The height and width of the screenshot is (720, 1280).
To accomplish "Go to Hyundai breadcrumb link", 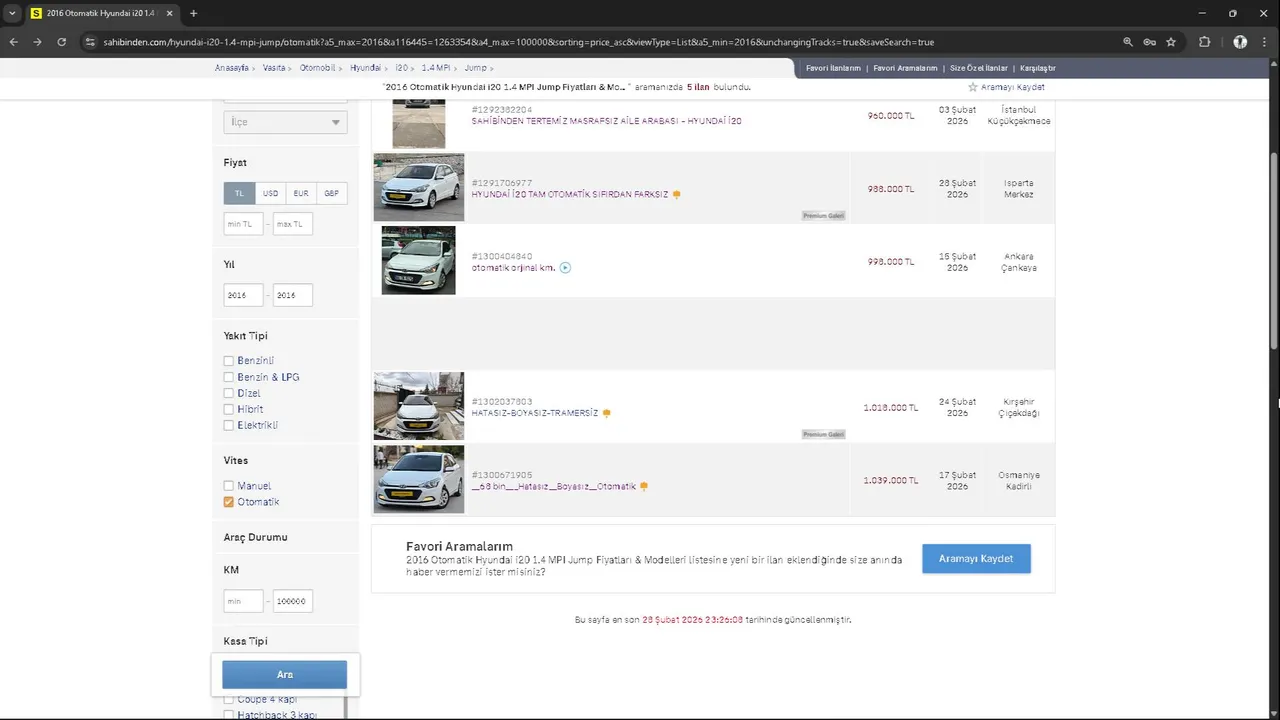I will click(366, 68).
